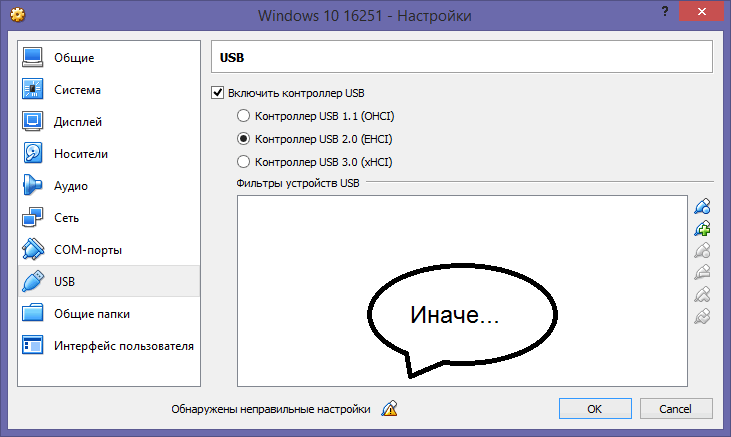
Task: Click the USB plug icon in sidebar
Action: click(33, 281)
